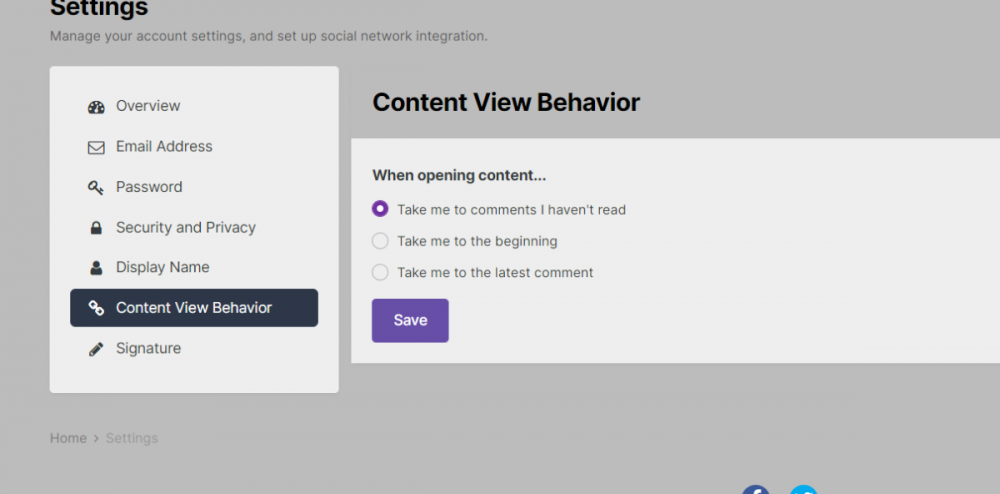Click the pencil icon next to Signature
The width and height of the screenshot is (1000, 494).
click(x=96, y=349)
